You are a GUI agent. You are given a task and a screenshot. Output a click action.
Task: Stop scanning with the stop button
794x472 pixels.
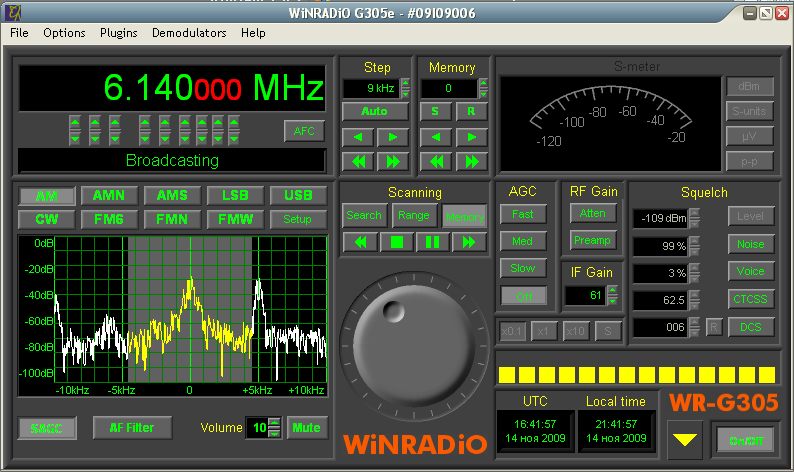pyautogui.click(x=396, y=242)
